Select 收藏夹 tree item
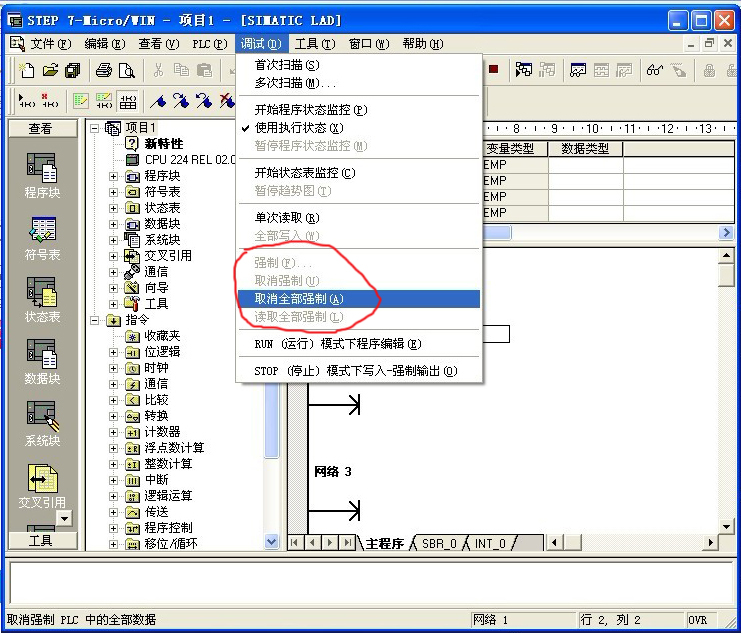The image size is (741, 633). [162, 336]
